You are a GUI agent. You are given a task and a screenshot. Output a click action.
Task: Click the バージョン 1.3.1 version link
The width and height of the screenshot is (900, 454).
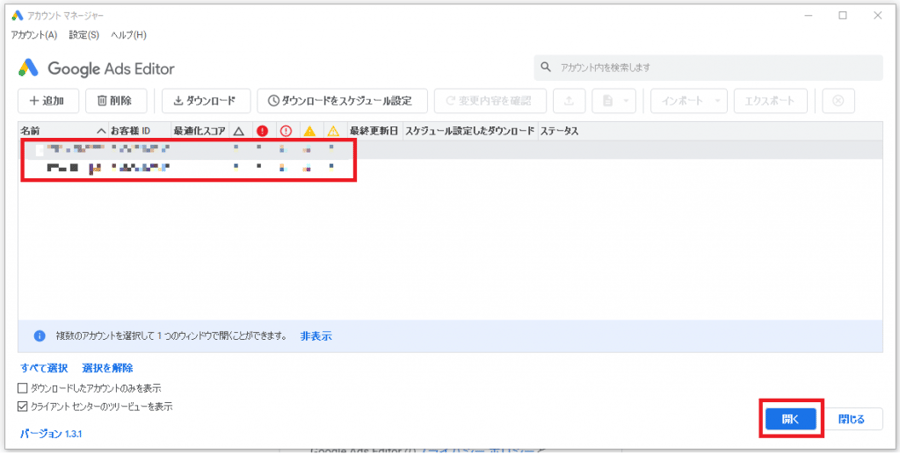pos(51,434)
